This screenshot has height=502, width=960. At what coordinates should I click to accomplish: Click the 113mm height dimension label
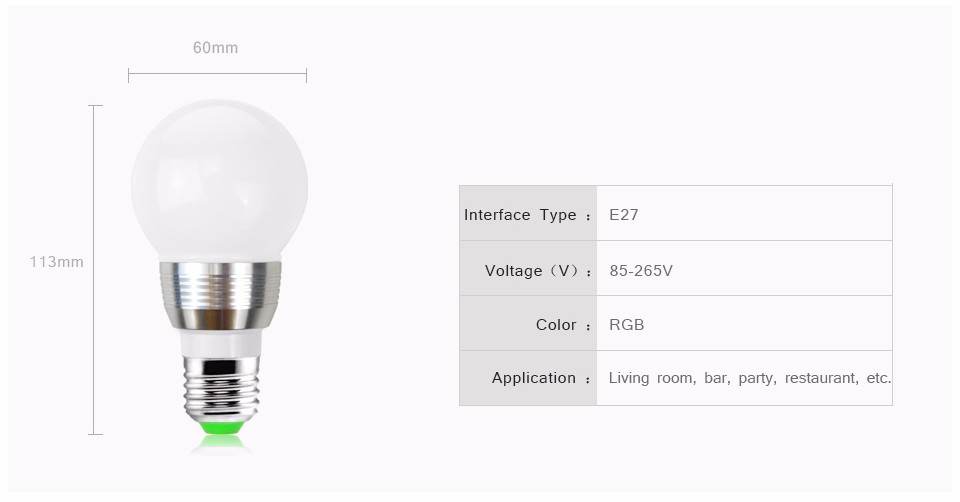[56, 262]
